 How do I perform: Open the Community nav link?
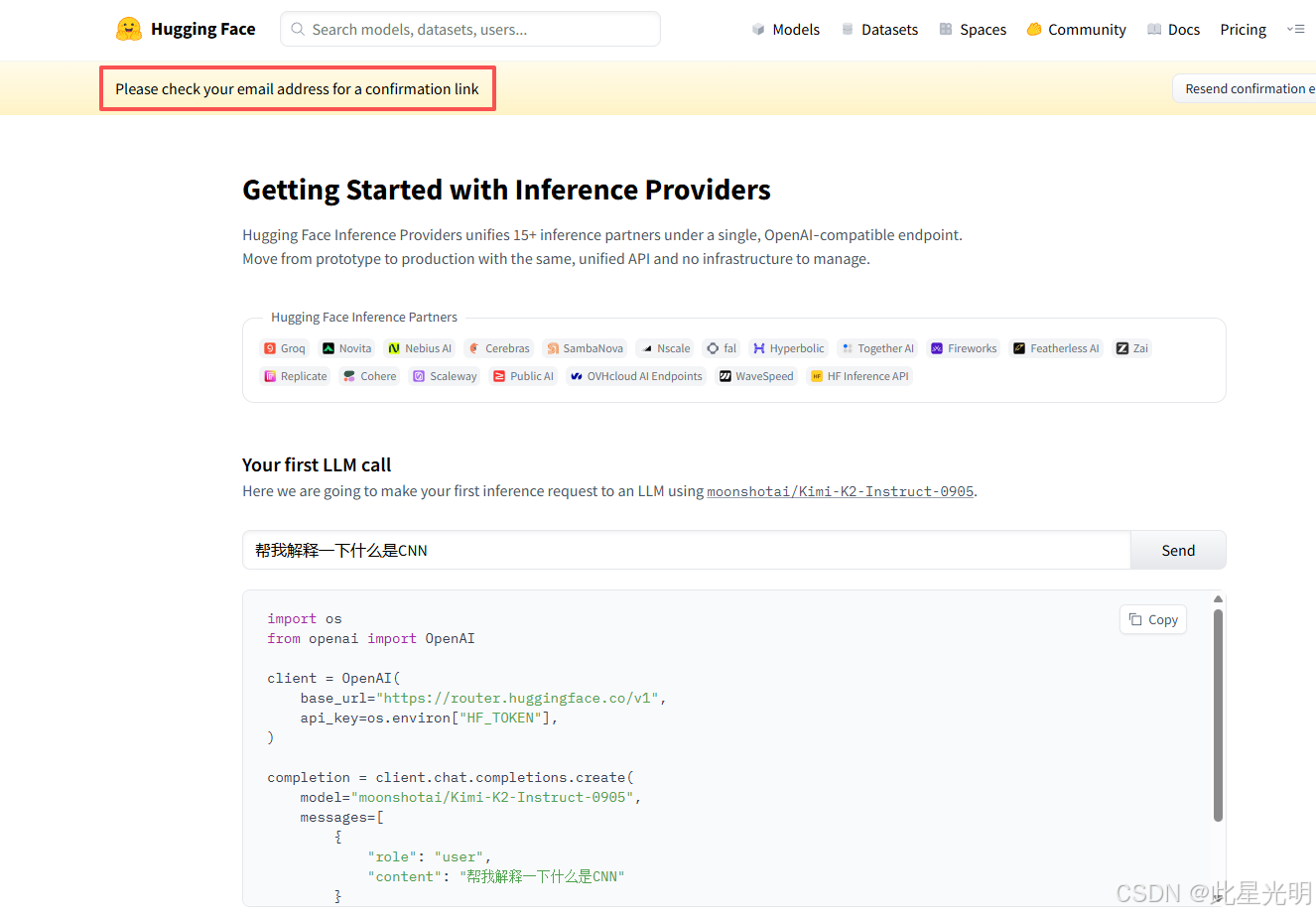[1087, 30]
